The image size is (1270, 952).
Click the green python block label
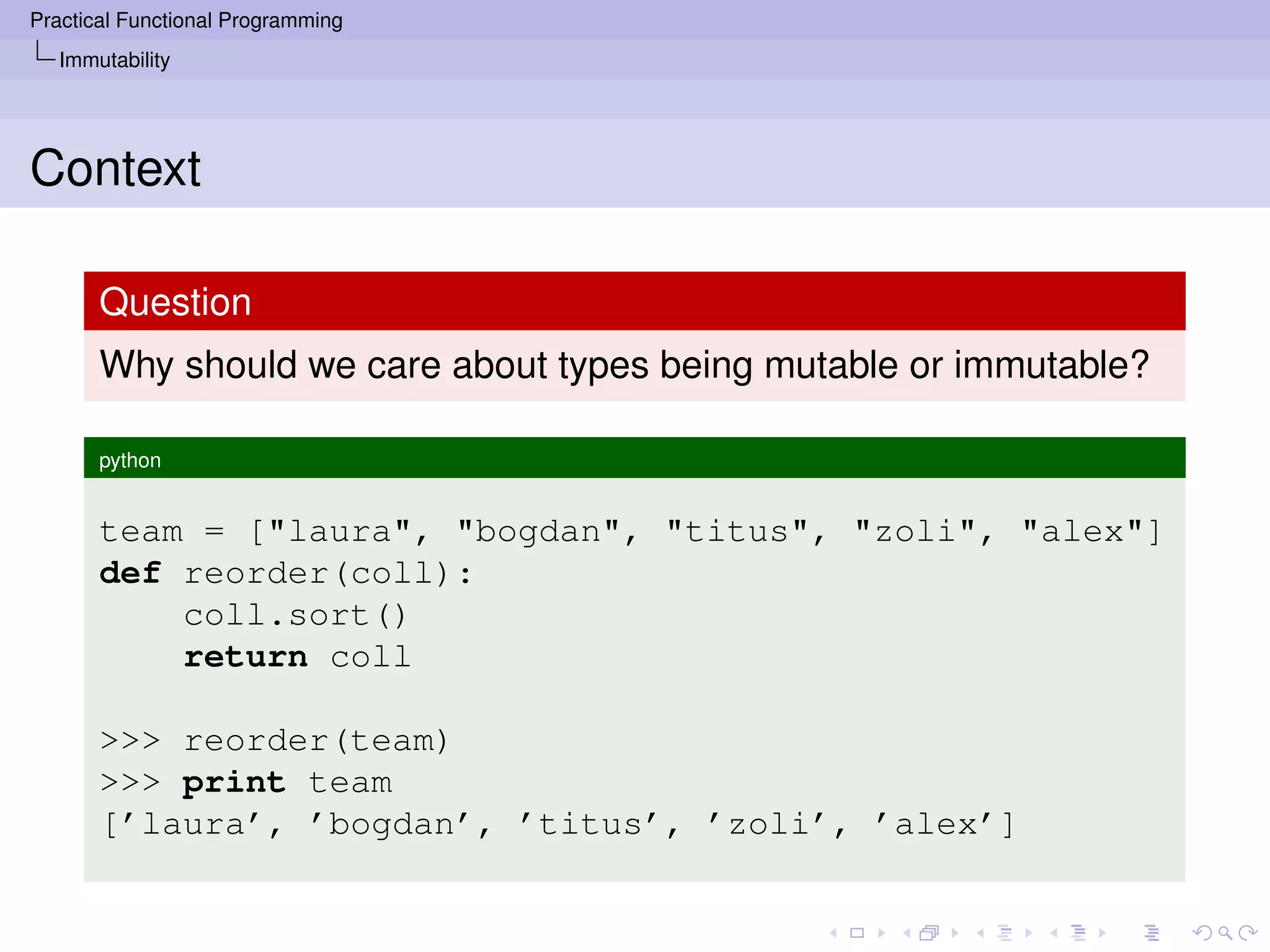(x=130, y=461)
